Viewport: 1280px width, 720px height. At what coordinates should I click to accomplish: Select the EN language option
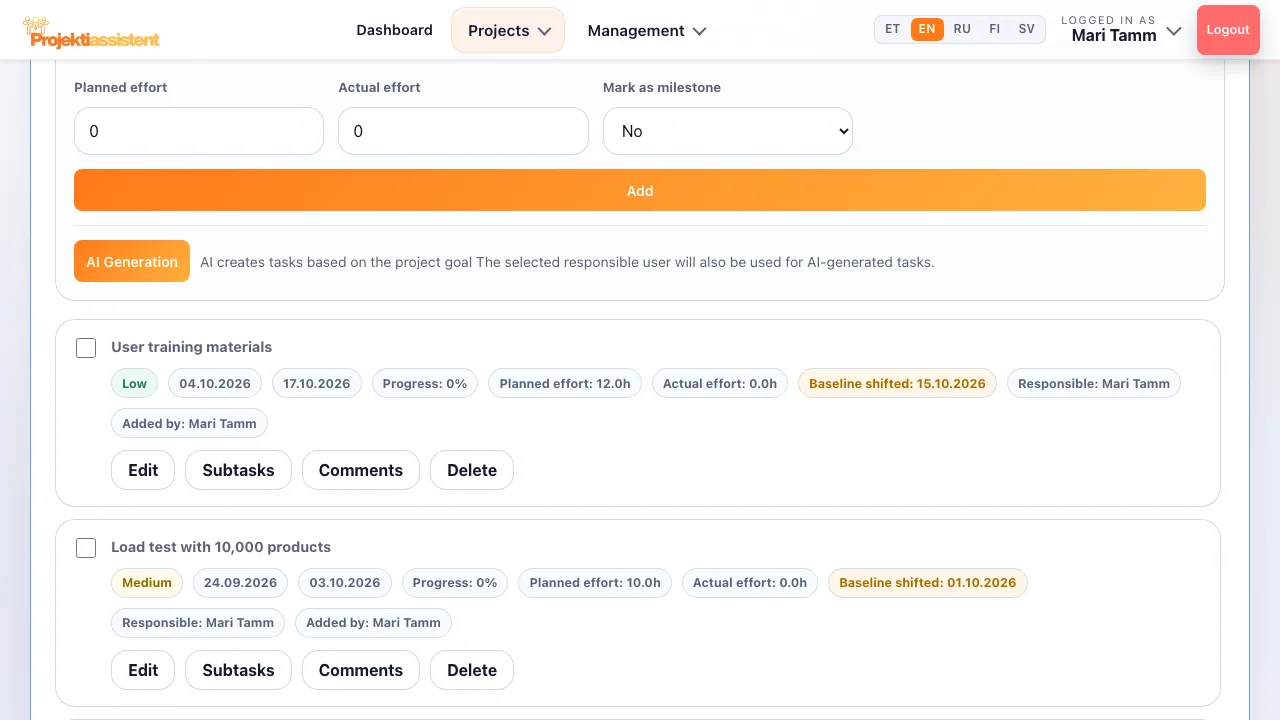coord(927,29)
